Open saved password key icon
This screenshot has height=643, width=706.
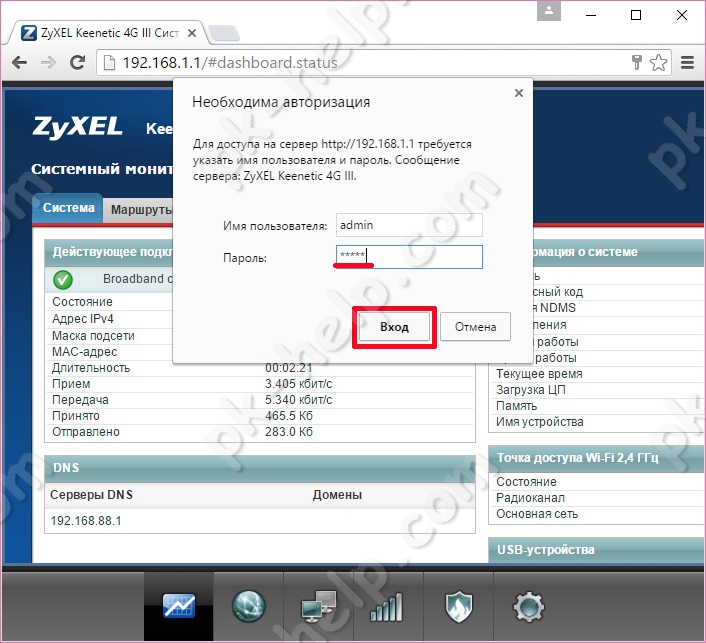click(636, 63)
